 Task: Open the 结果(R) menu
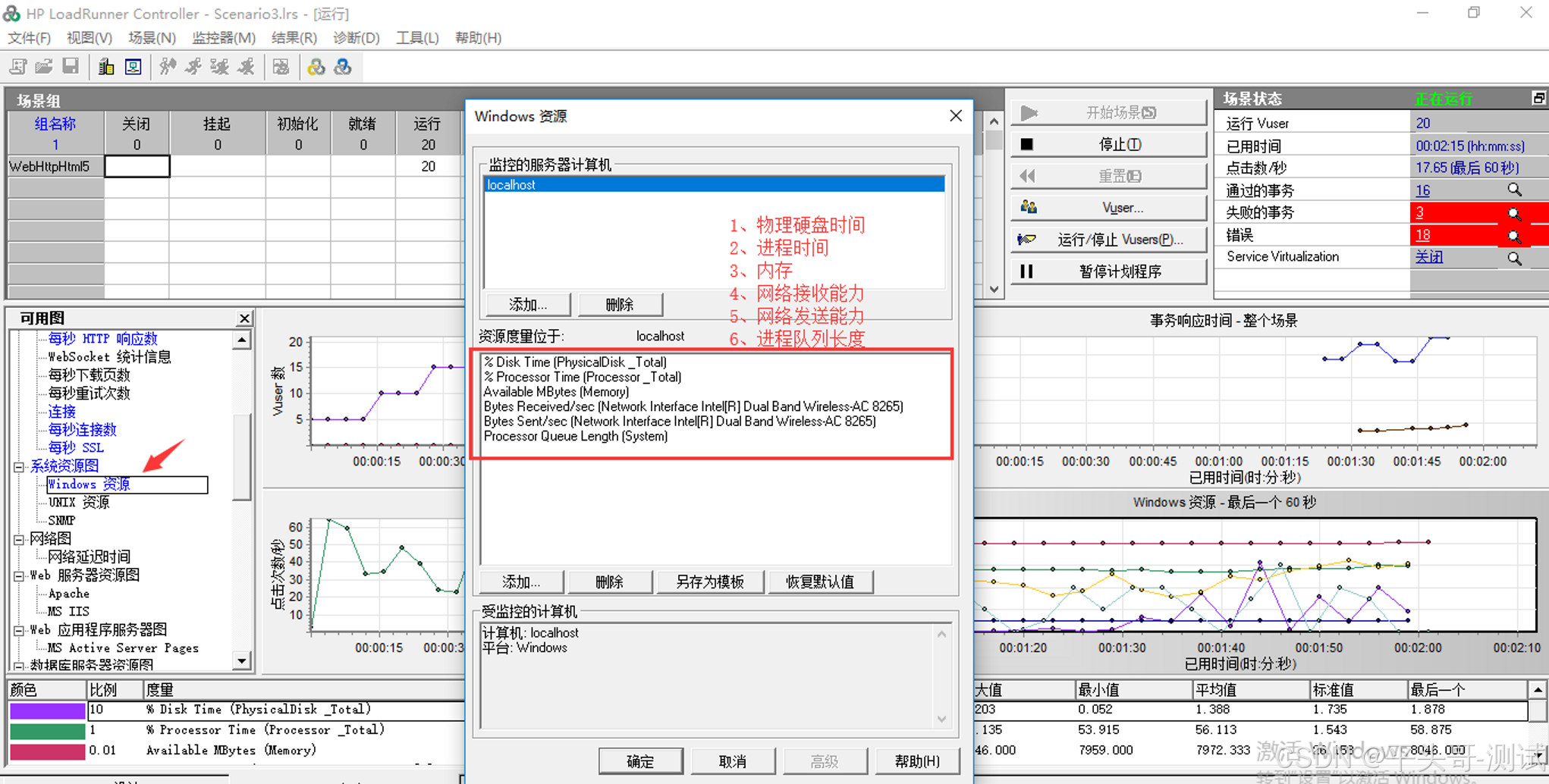(x=294, y=37)
